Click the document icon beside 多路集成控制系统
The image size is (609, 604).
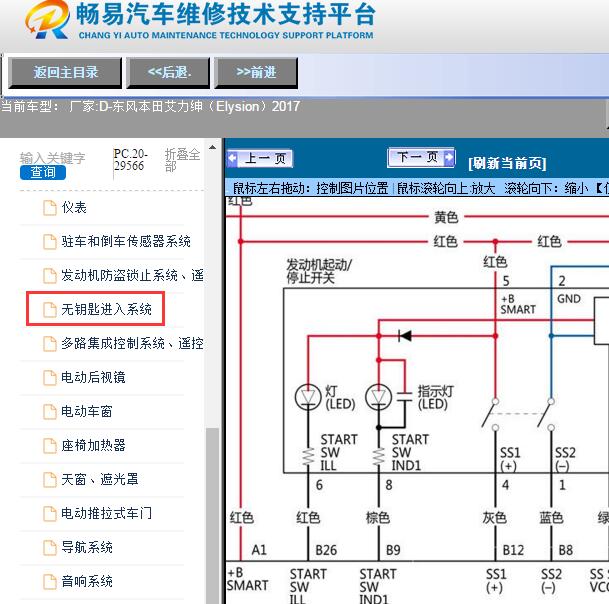(x=50, y=344)
